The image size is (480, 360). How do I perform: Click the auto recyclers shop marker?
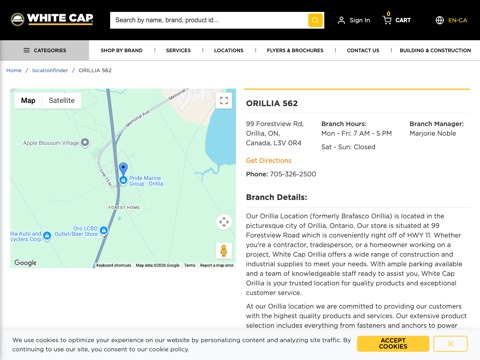coord(47,236)
